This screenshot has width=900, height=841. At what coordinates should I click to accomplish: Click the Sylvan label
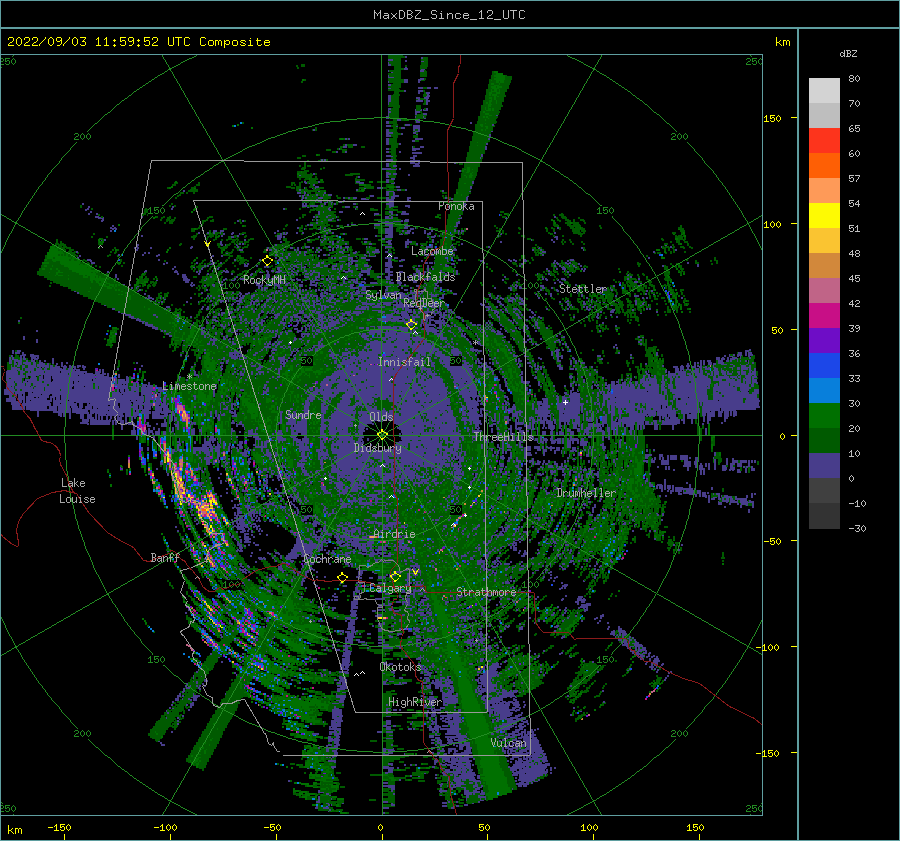coord(383,295)
